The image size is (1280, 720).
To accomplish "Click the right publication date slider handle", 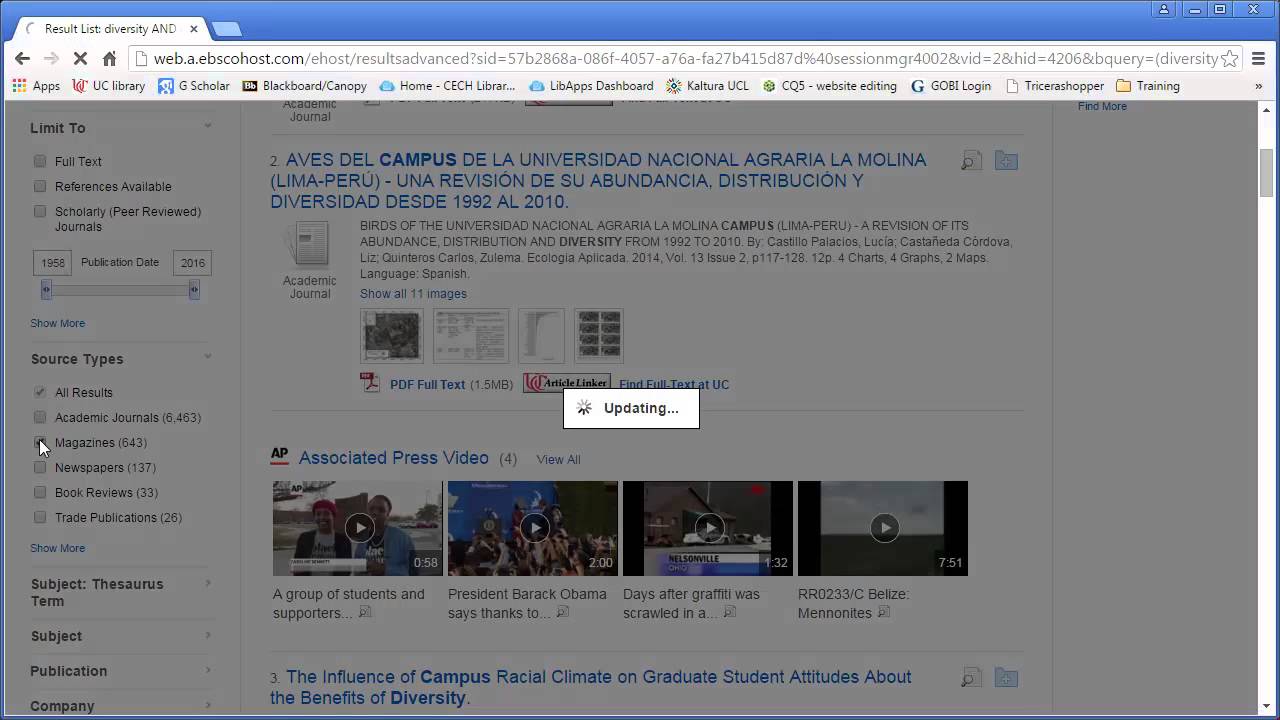I will pyautogui.click(x=194, y=290).
